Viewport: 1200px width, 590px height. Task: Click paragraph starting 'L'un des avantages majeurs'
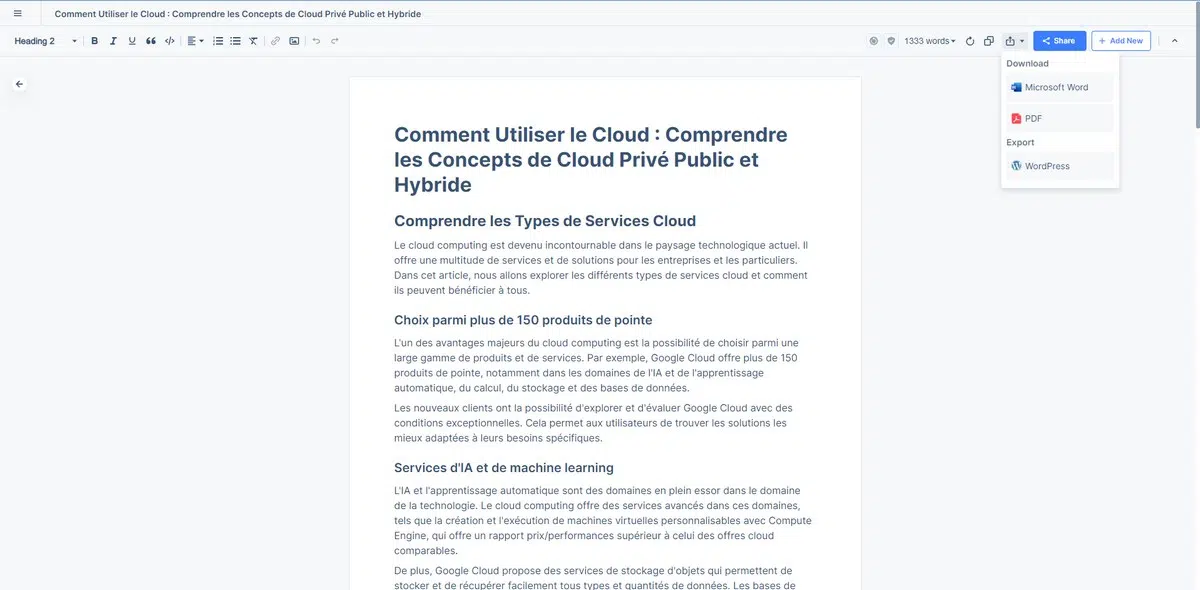pos(597,365)
